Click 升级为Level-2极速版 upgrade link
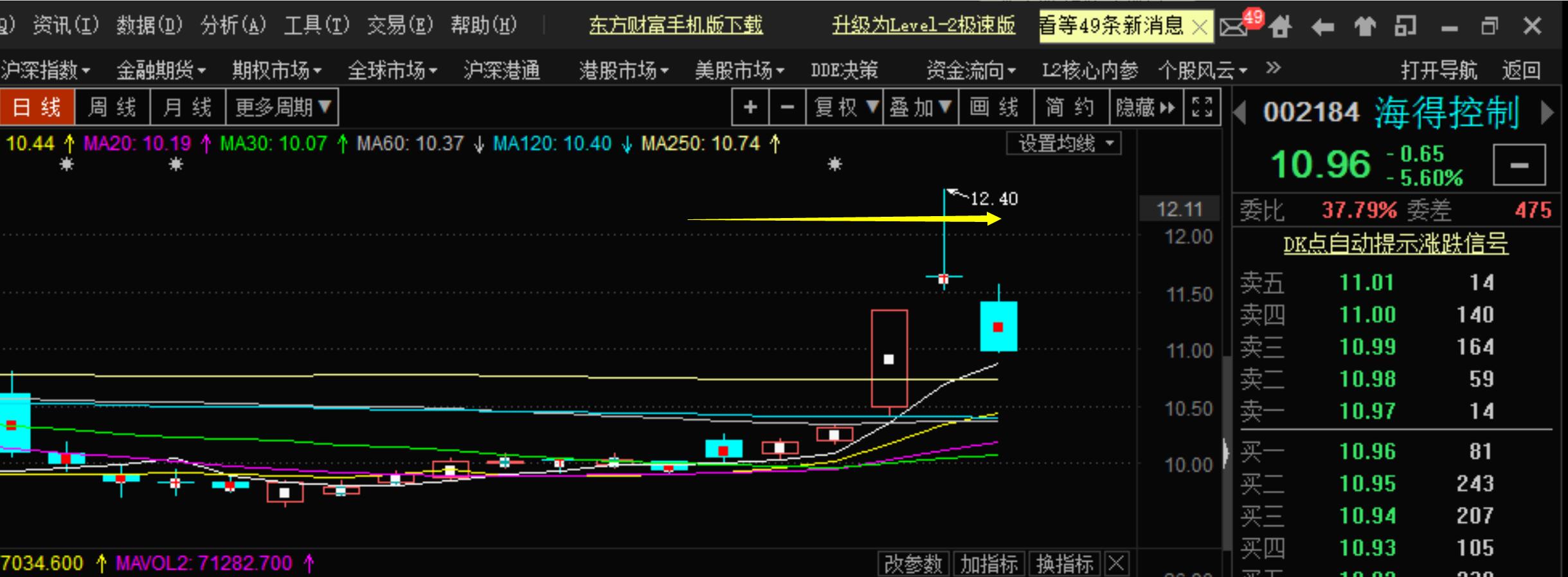This screenshot has width=1568, height=577. [x=924, y=25]
